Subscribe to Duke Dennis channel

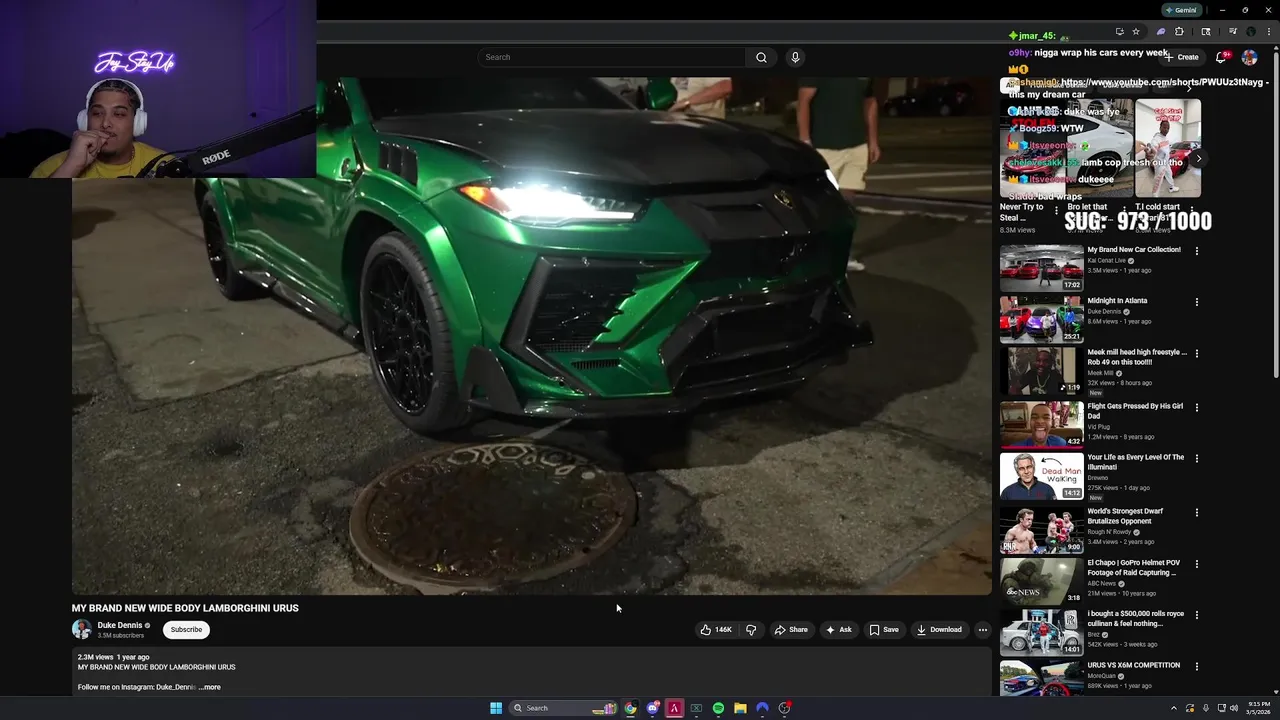[x=186, y=630]
